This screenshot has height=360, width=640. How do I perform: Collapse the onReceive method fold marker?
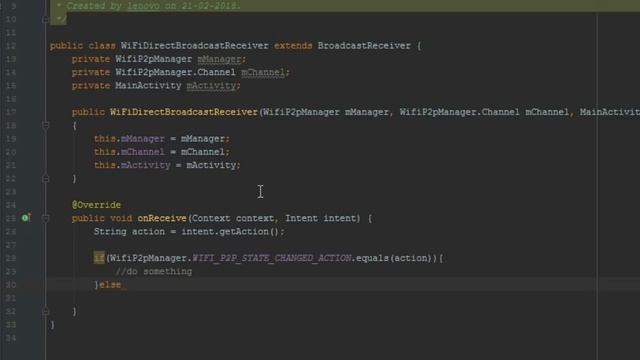tap(46, 218)
